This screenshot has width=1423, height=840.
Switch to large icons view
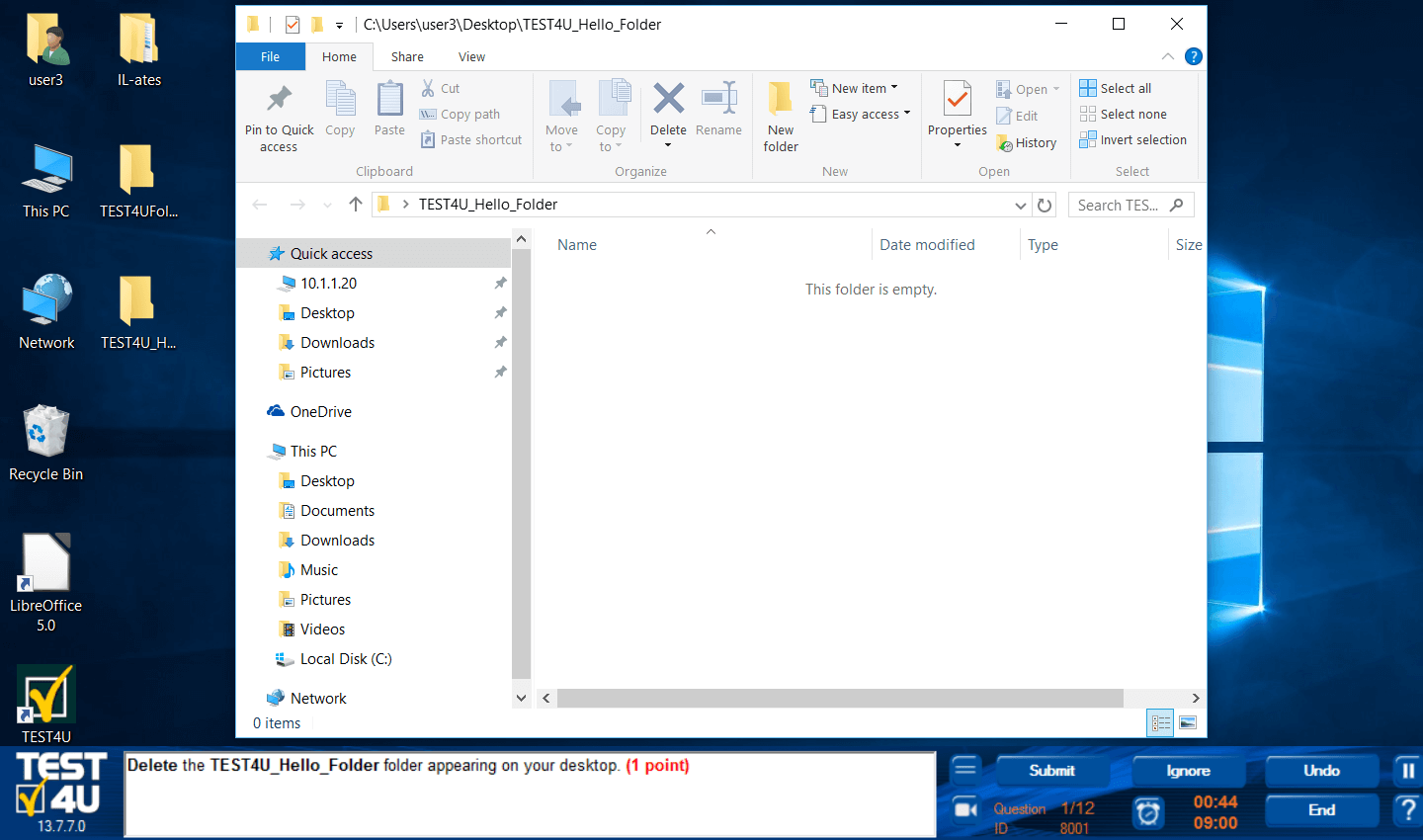coord(1188,723)
